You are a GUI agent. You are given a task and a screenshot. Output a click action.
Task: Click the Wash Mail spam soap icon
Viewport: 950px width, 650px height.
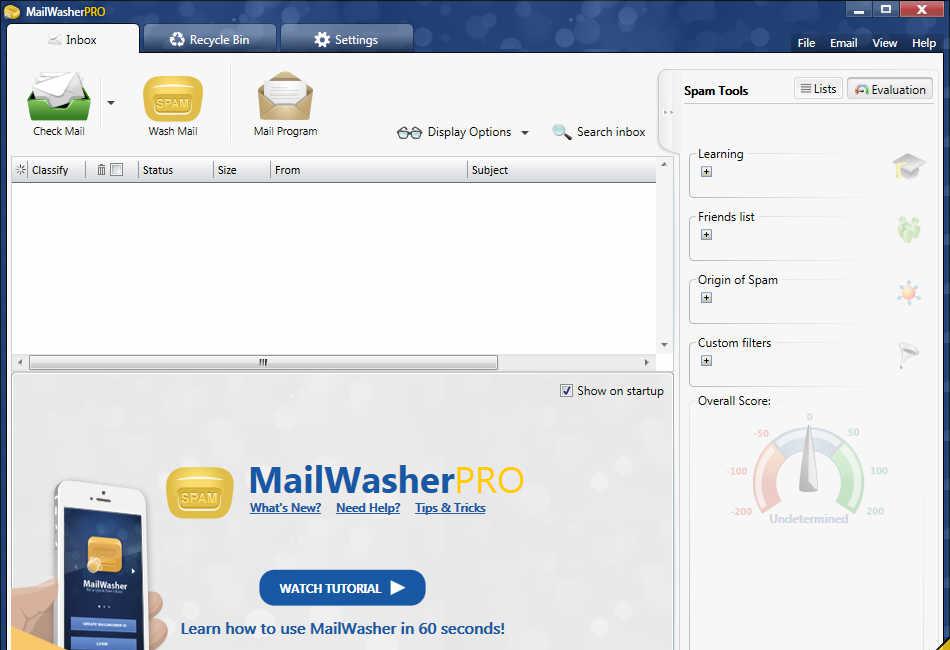click(x=173, y=99)
